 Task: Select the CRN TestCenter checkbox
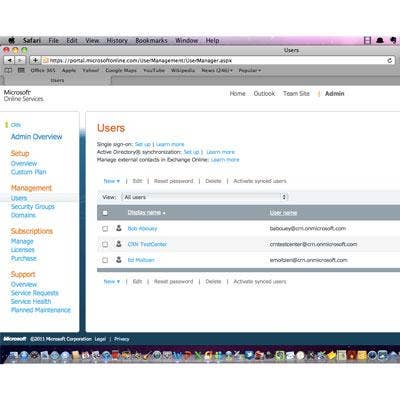tap(105, 244)
